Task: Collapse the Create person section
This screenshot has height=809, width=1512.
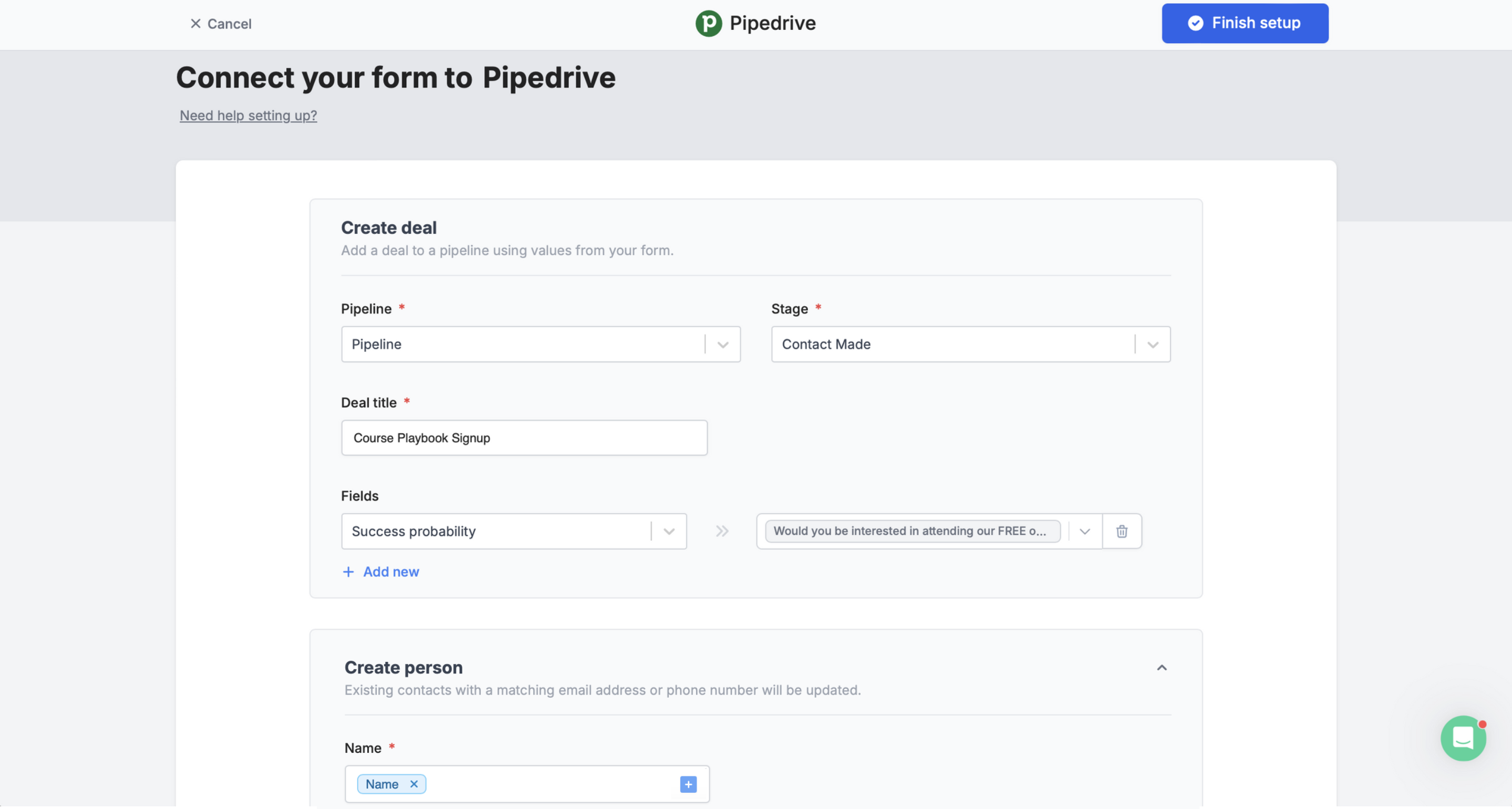Action: (1162, 668)
